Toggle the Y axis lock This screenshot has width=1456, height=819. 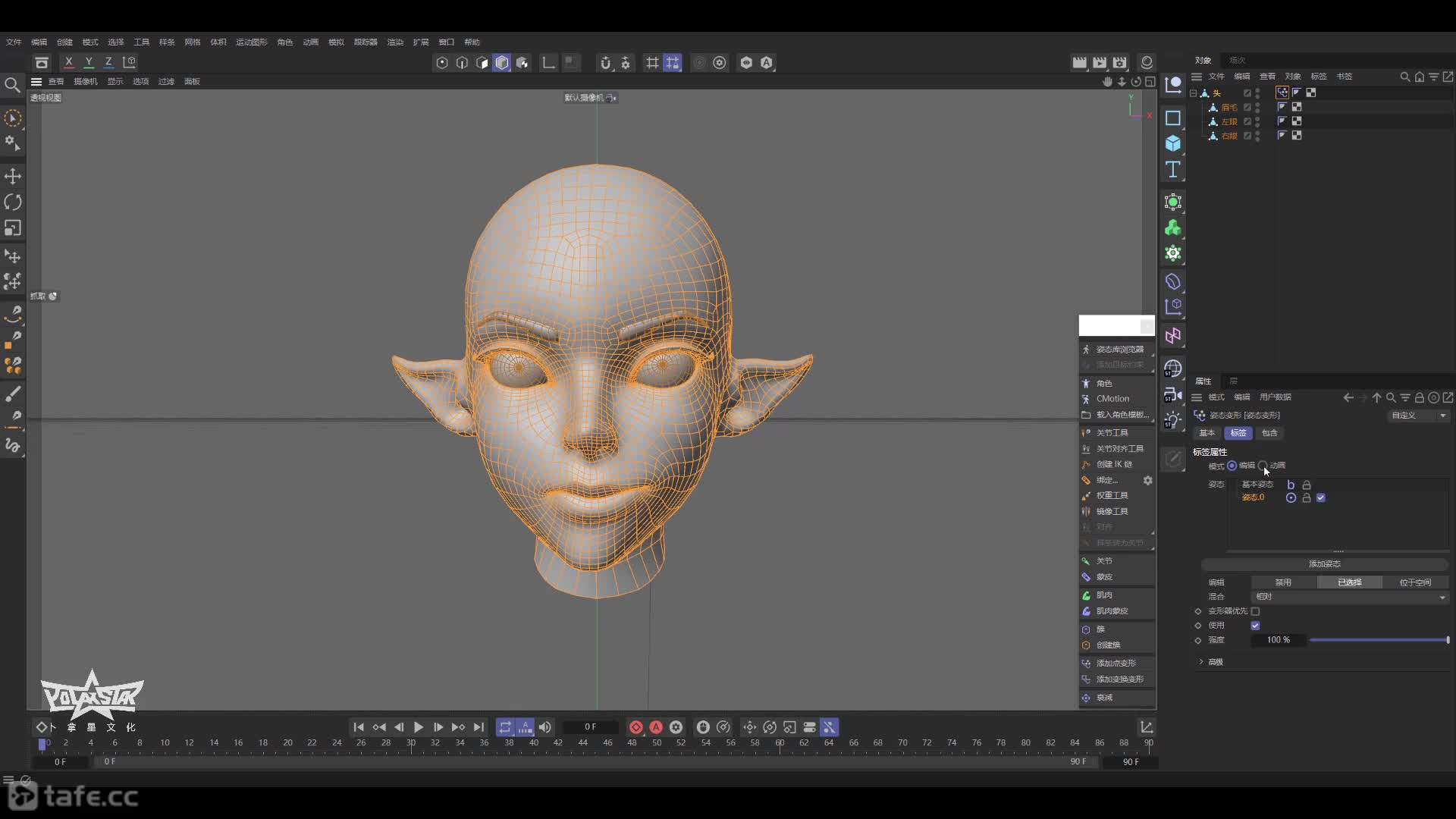click(89, 62)
